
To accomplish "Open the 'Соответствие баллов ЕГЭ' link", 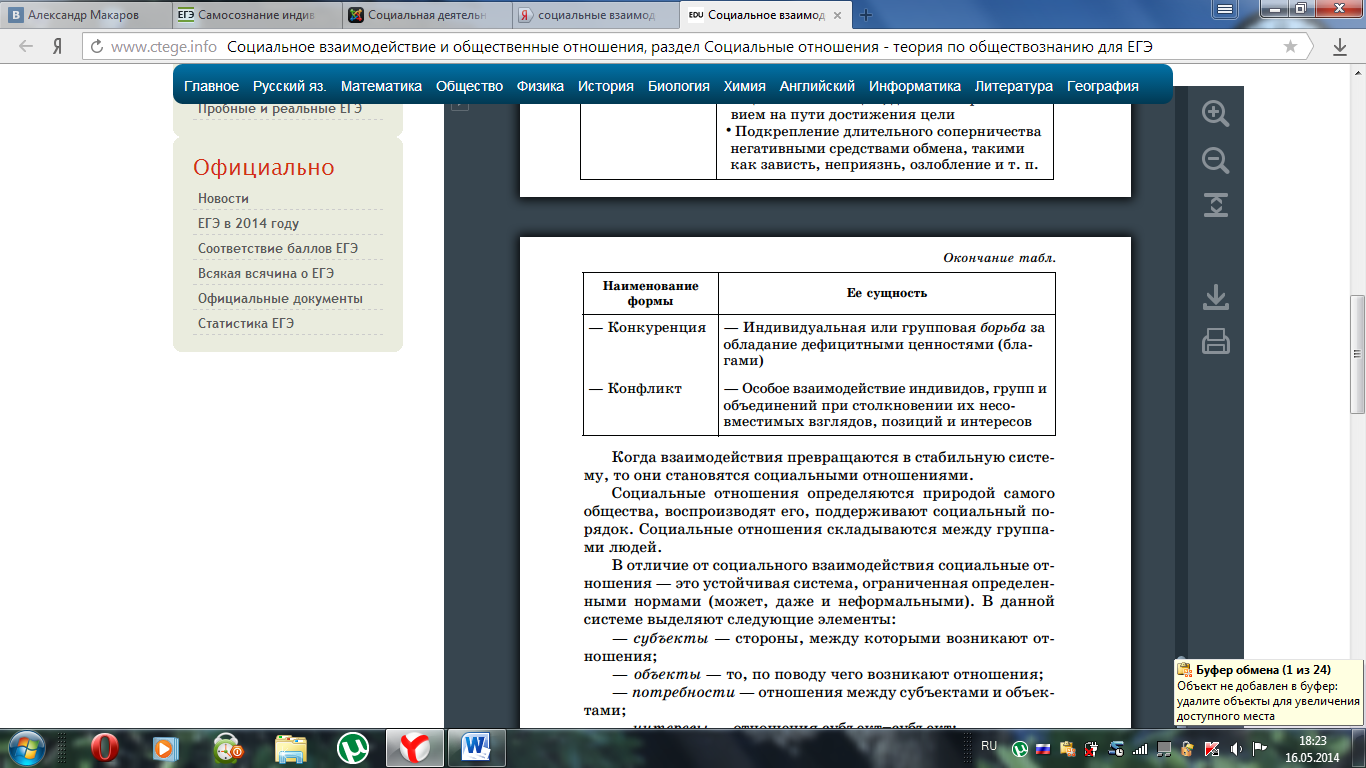I will [x=277, y=248].
